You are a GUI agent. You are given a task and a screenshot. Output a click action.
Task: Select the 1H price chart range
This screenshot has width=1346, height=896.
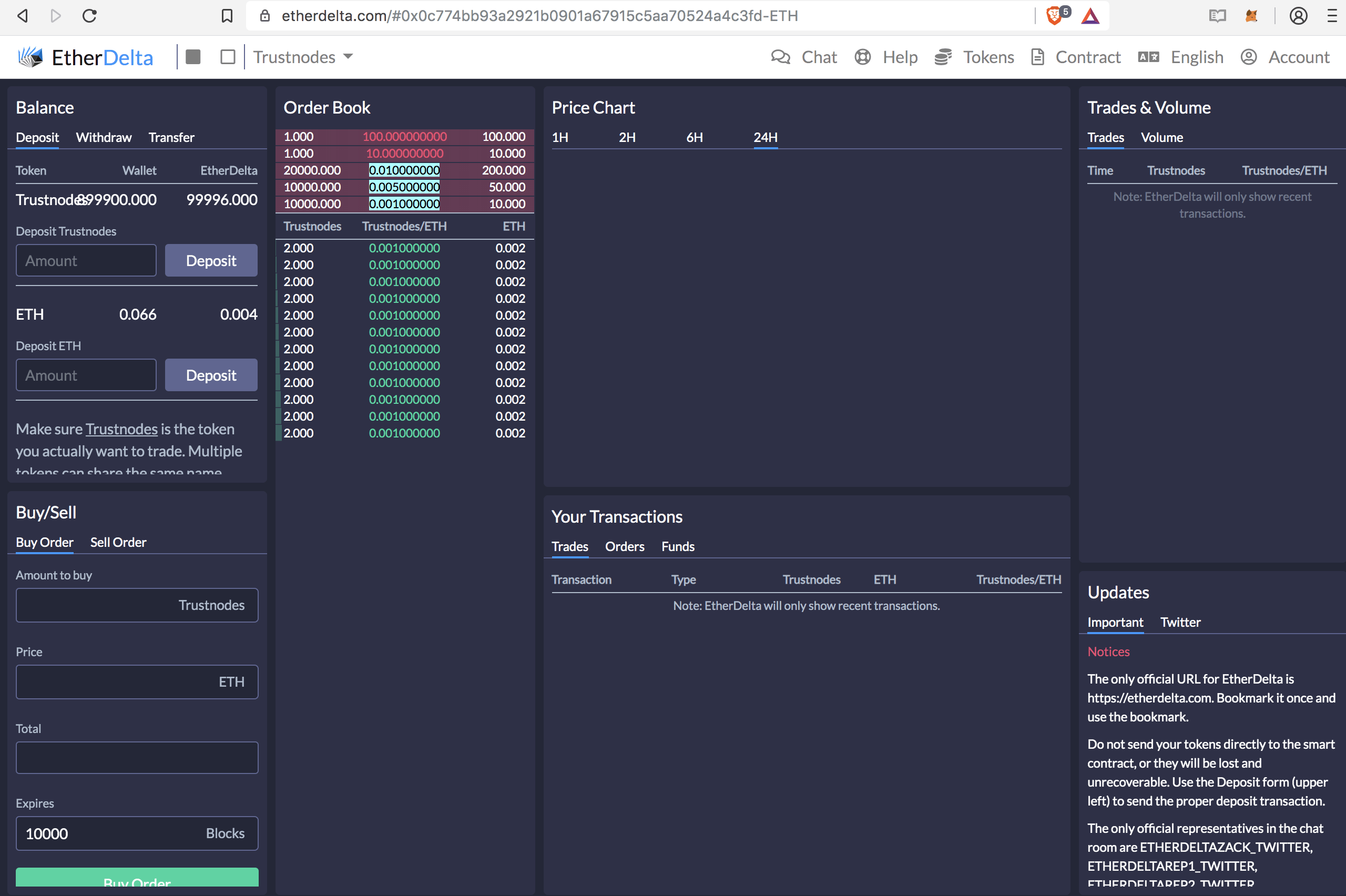(560, 137)
